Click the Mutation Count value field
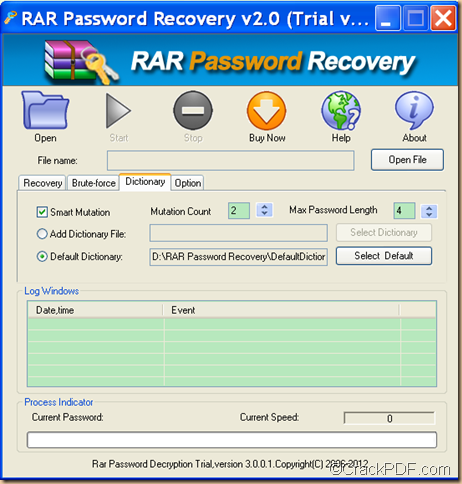This screenshot has height=484, width=462. pyautogui.click(x=239, y=210)
